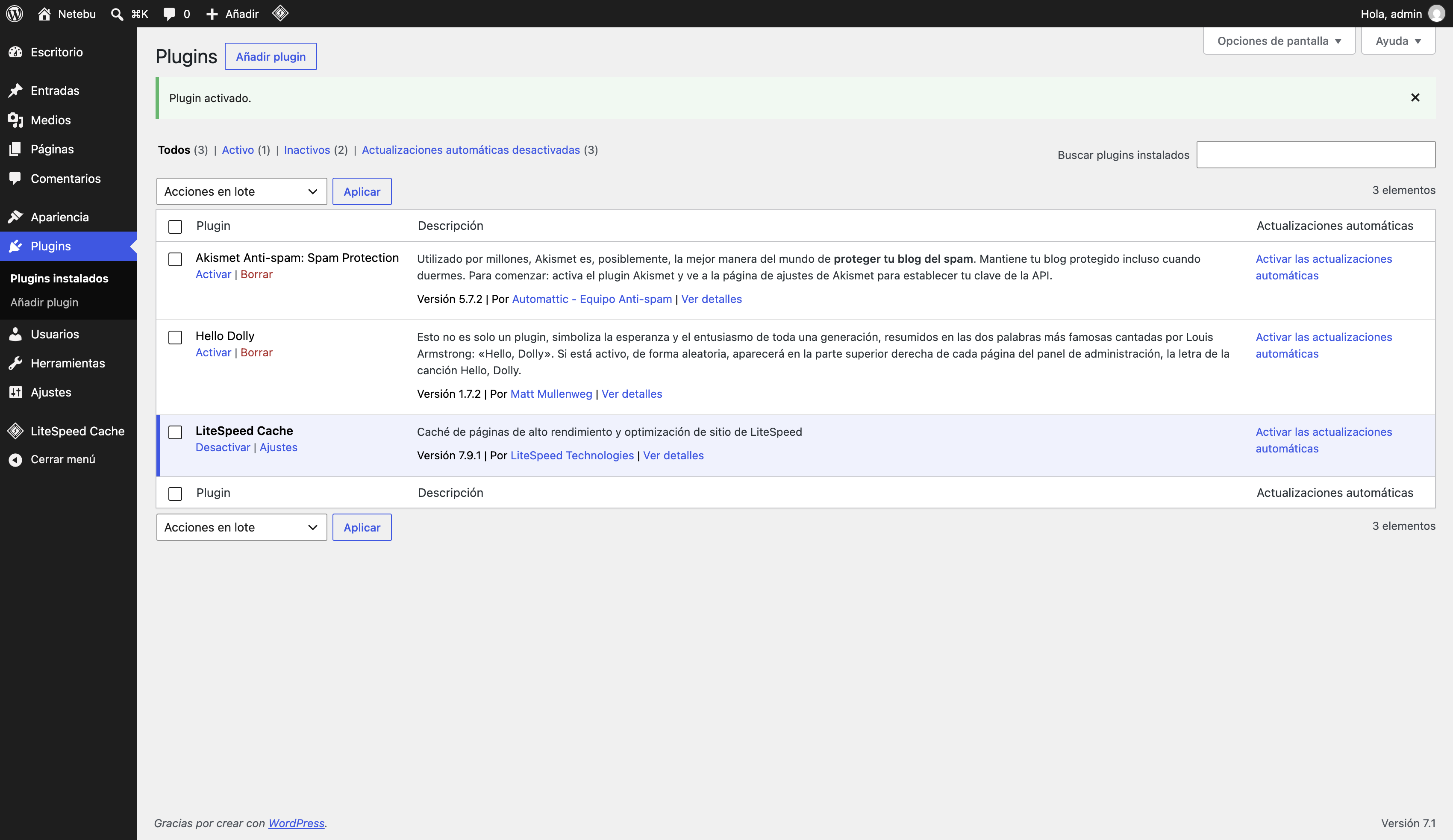Click the bottom Aplicar button

pos(362,527)
